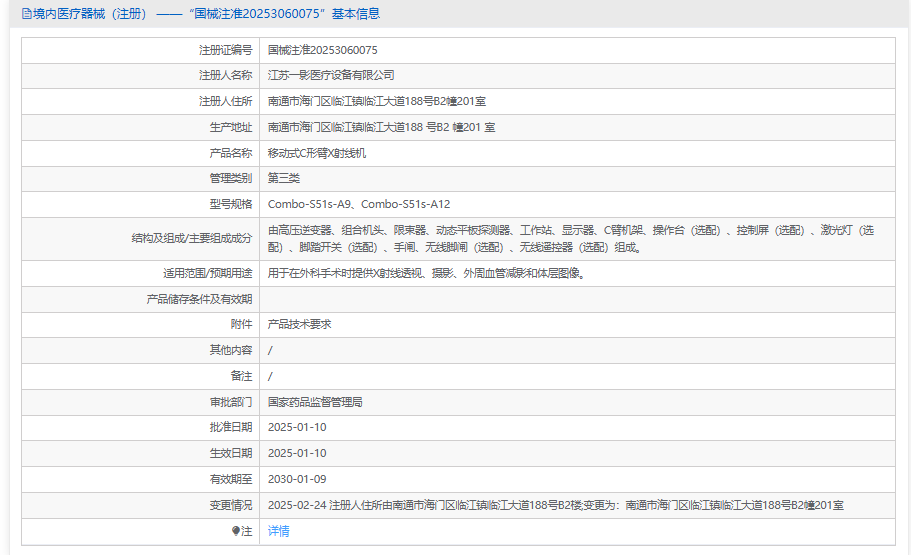Click the 注册人住所 address value

coord(377,101)
